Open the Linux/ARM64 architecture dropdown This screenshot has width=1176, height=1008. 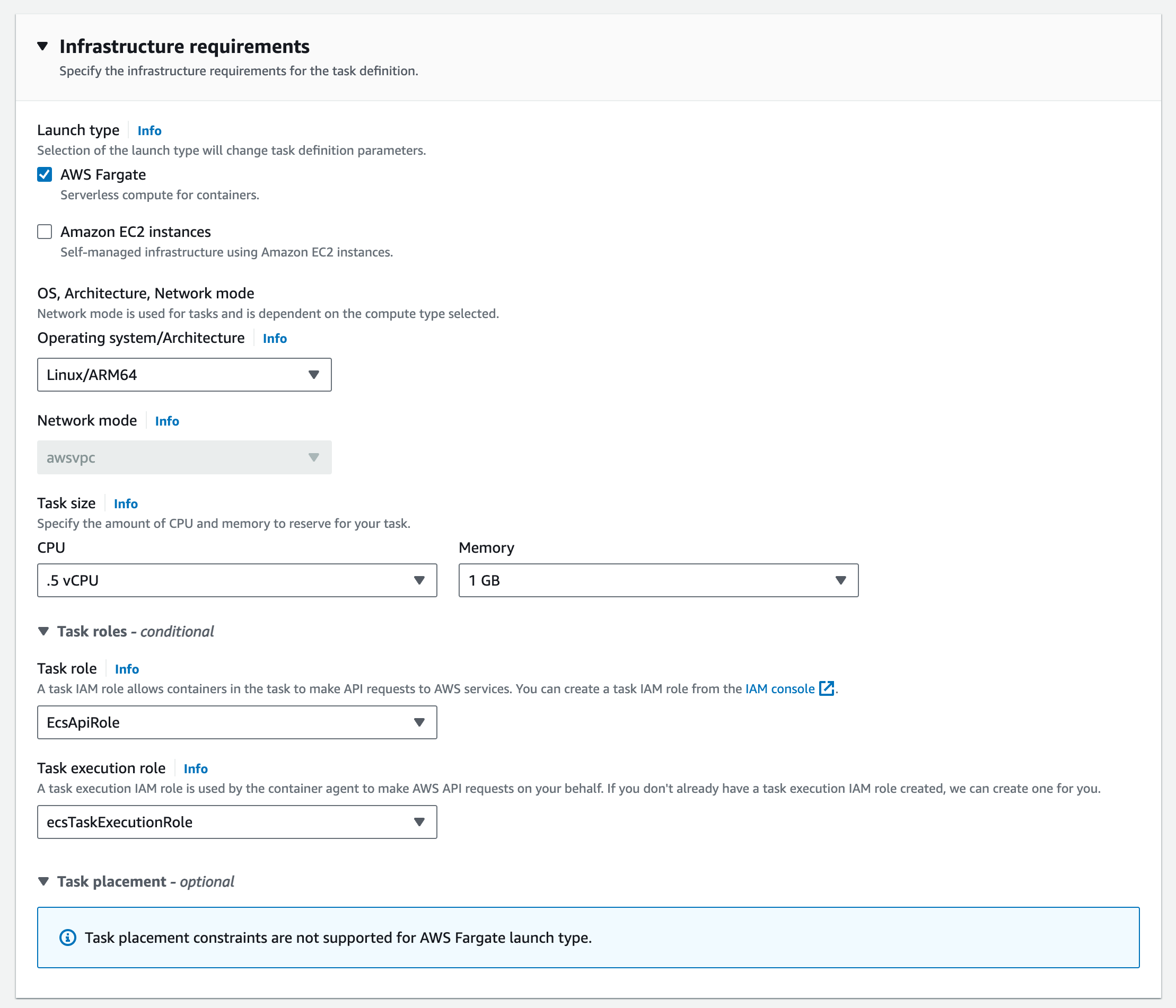click(184, 374)
